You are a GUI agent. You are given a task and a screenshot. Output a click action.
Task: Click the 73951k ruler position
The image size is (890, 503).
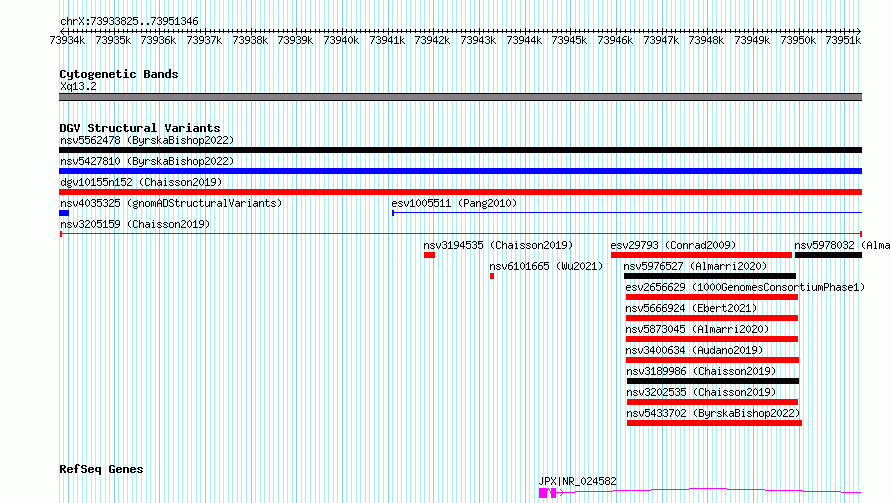click(x=843, y=41)
